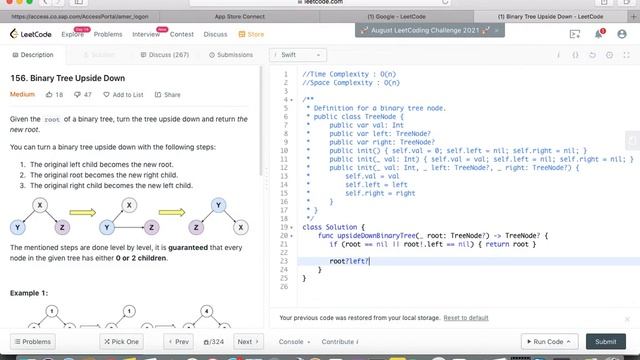Click the 156. Binary Tree Upside Down title

coord(67,78)
